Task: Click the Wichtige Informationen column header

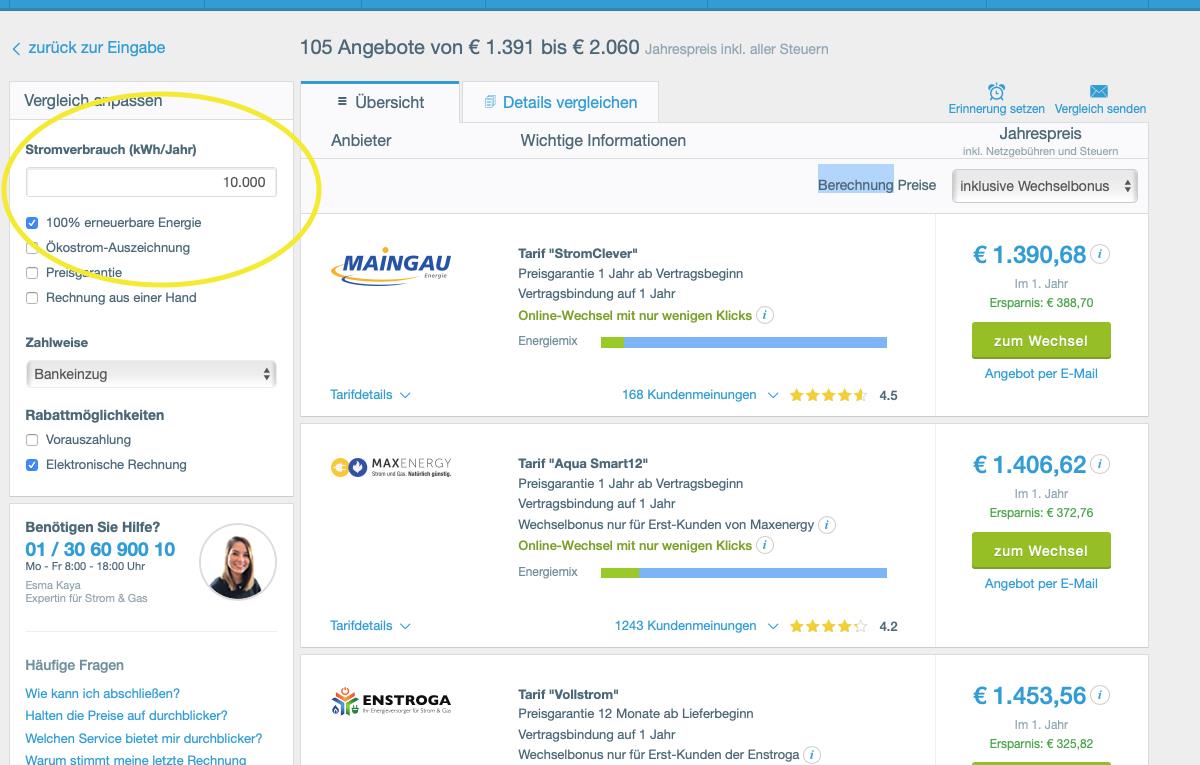Action: (x=603, y=141)
